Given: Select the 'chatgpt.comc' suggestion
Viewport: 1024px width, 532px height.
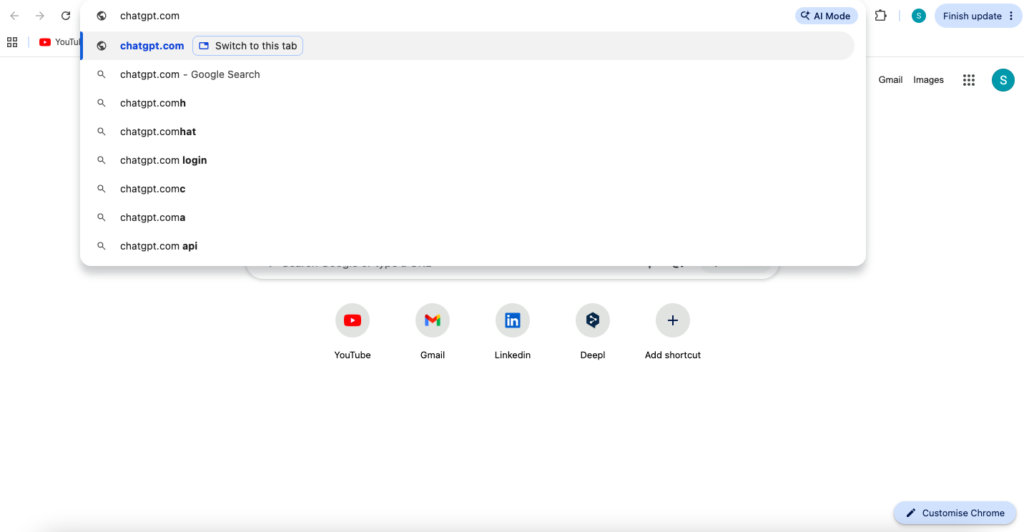Looking at the screenshot, I should [x=467, y=189].
